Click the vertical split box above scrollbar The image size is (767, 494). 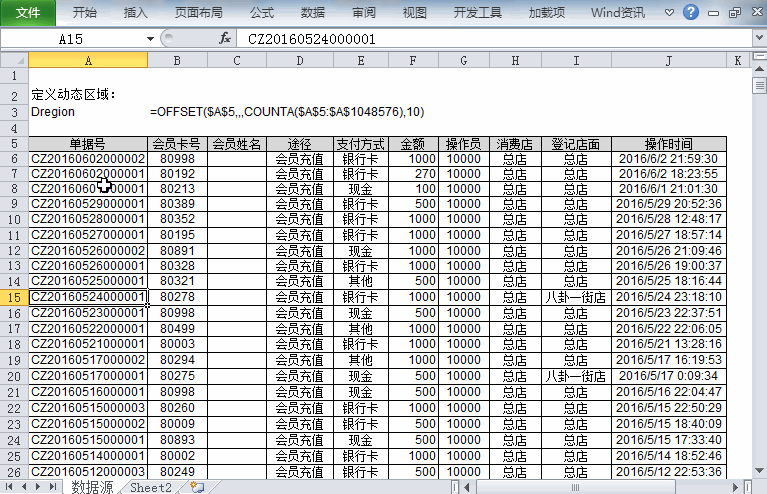(x=759, y=56)
